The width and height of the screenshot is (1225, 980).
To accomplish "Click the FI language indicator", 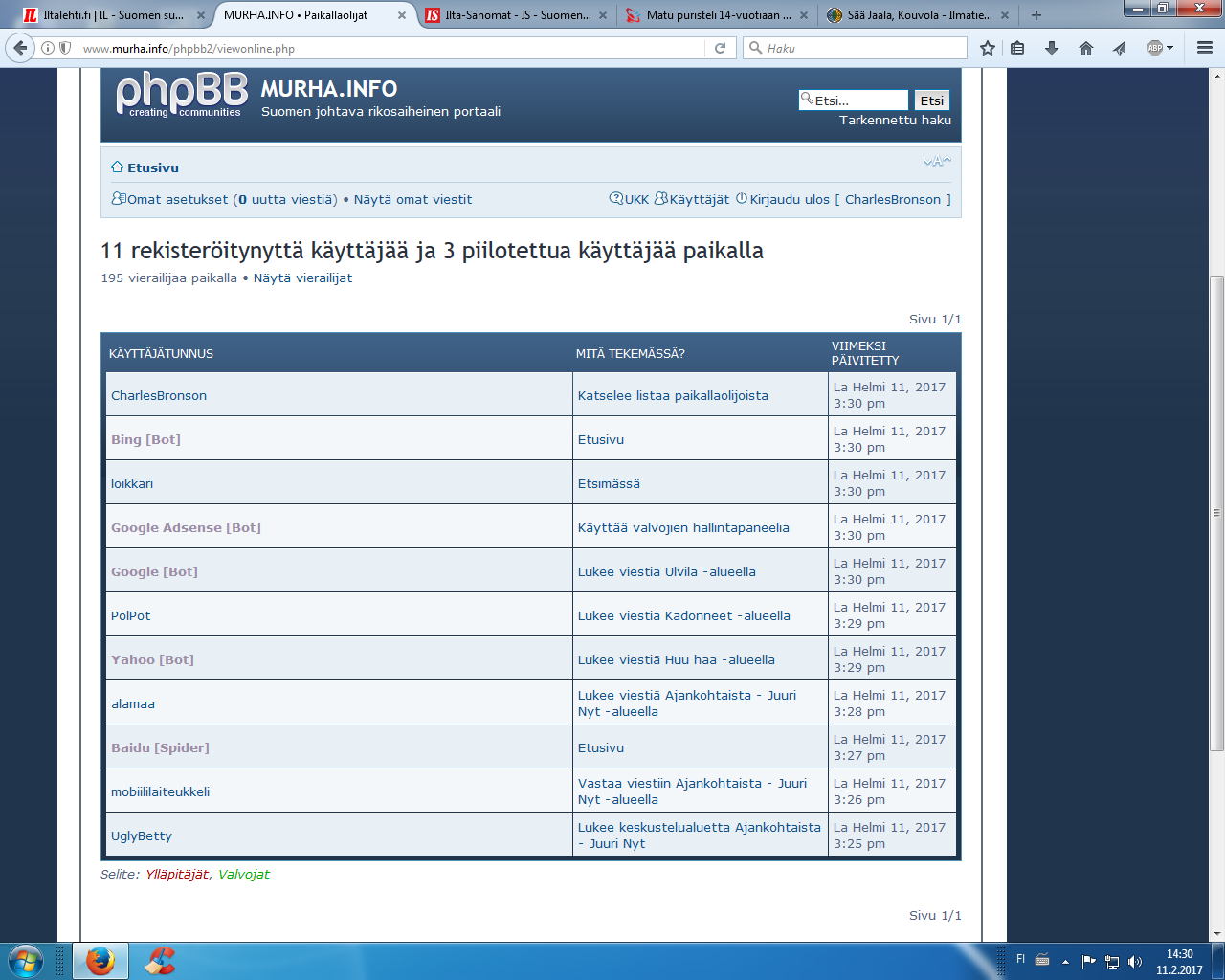I will tap(1020, 959).
